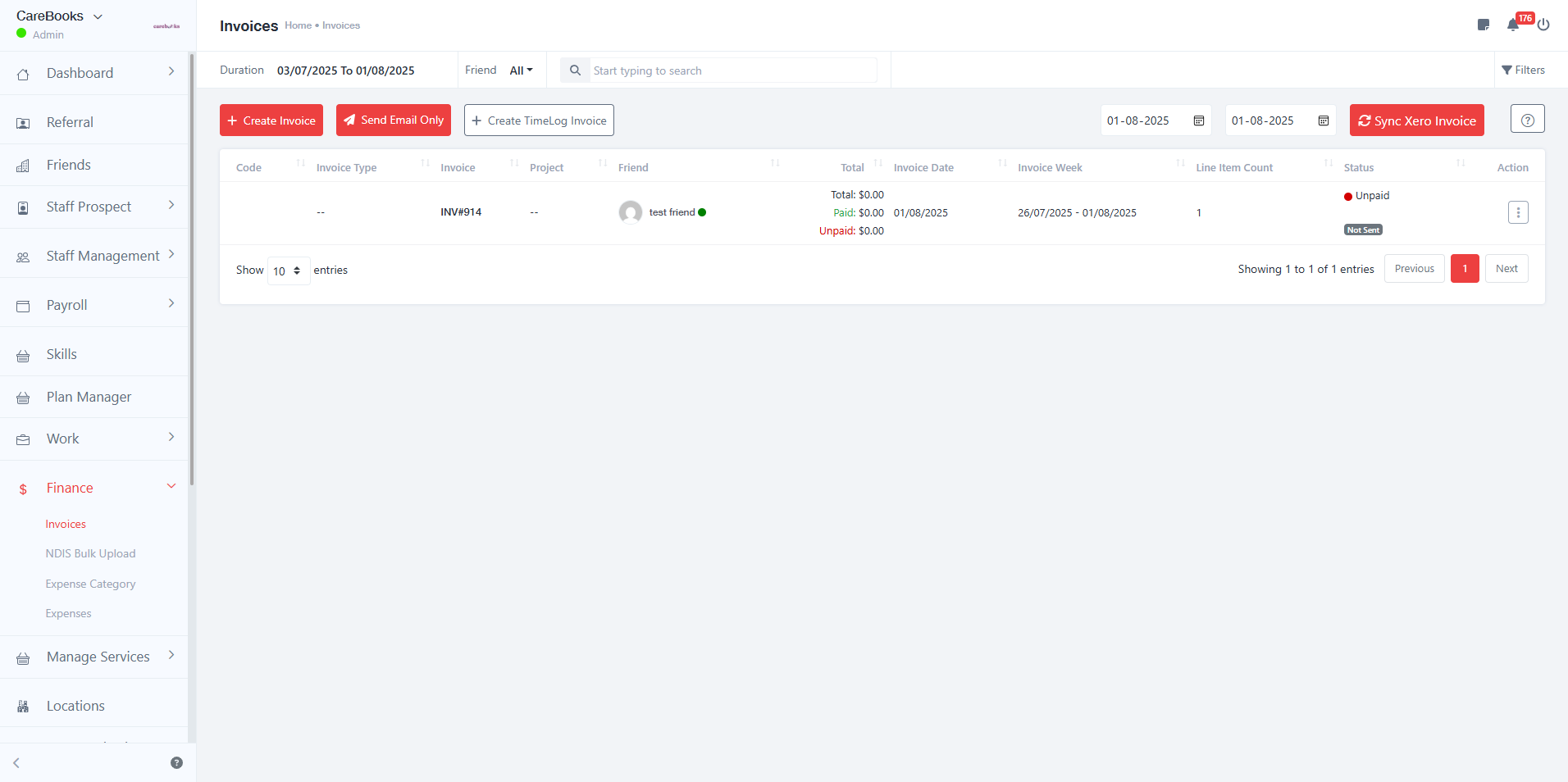Click Send Email Only button

tap(394, 120)
